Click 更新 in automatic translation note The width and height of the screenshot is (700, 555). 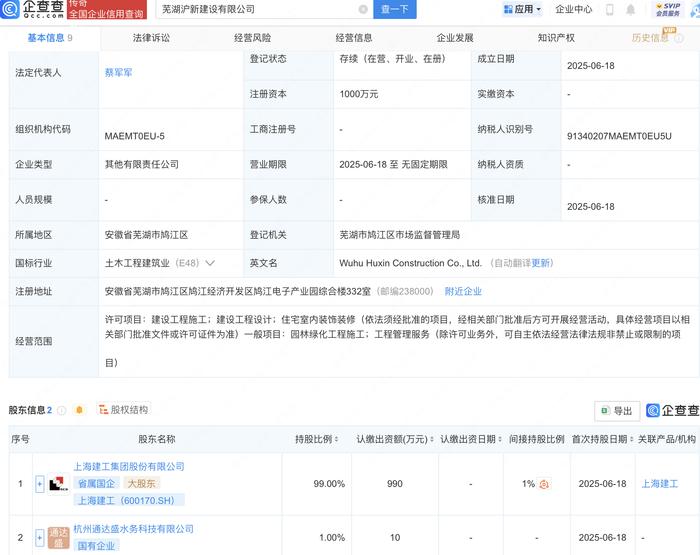[540, 263]
